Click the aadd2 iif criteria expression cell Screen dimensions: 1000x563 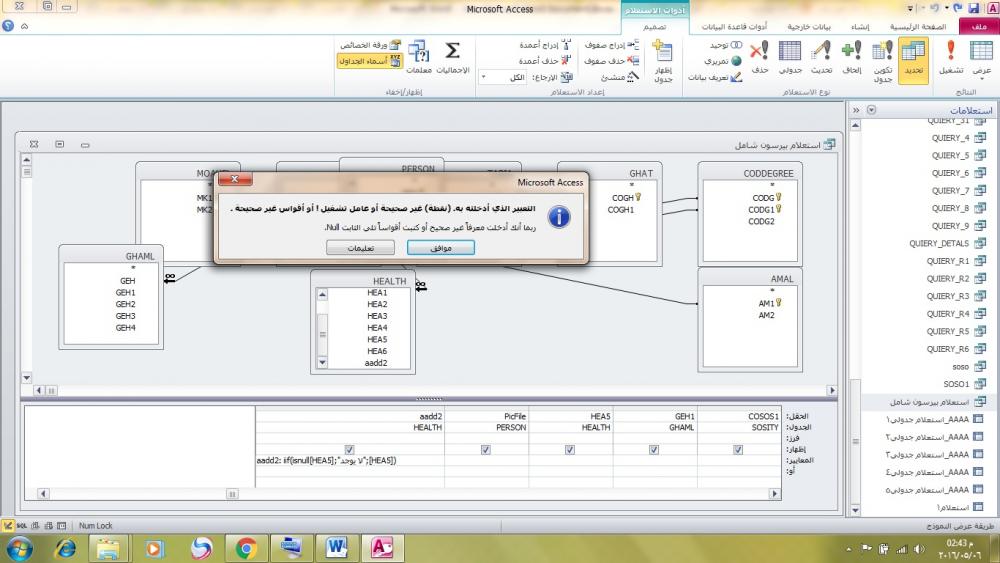pos(349,460)
